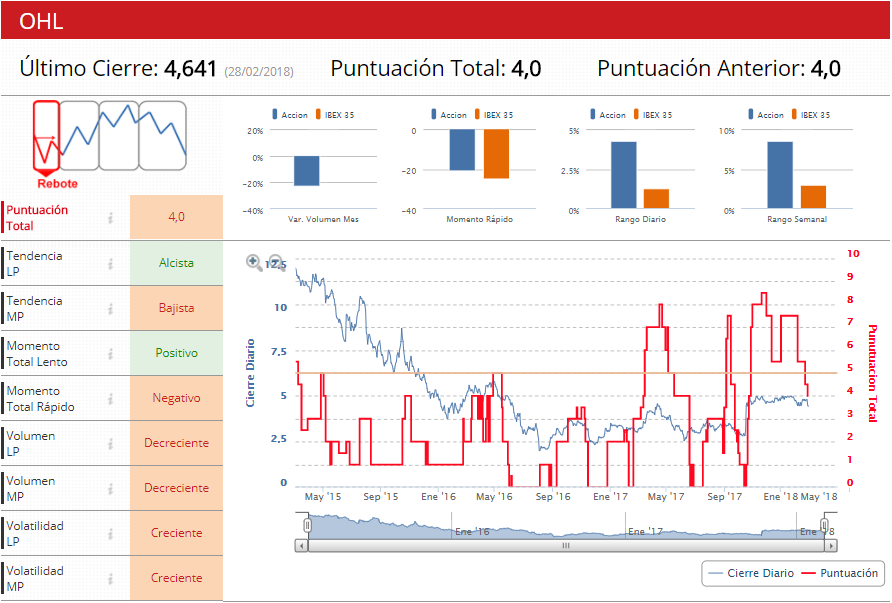Select the highlighted Rebote cycle phase box
The height and width of the screenshot is (603, 892).
pos(46,135)
